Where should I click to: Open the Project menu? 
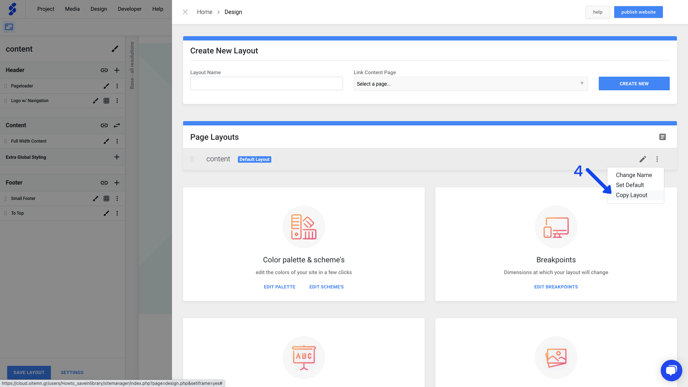46,9
